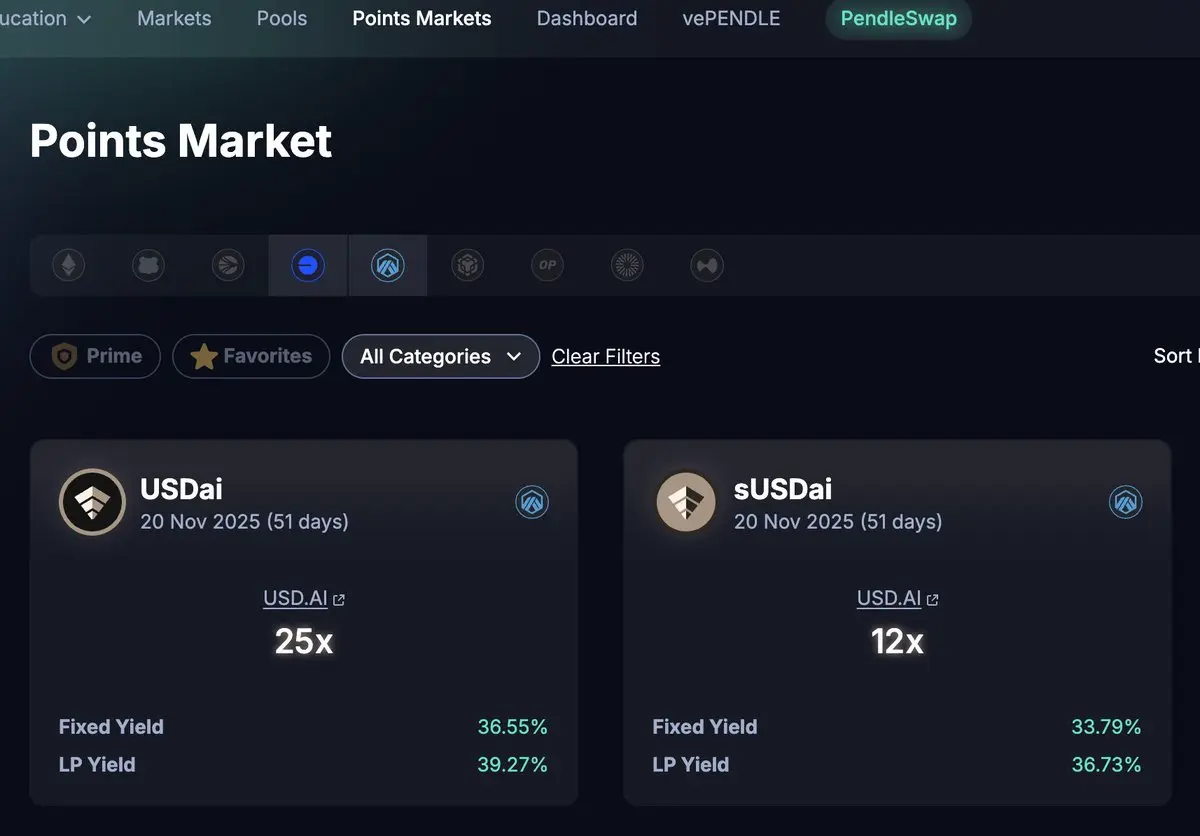Click the Clear Filters link
1200x836 pixels.
click(x=606, y=357)
